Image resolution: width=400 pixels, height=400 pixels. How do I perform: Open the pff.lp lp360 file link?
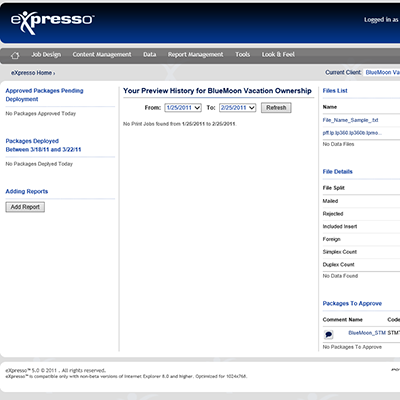[x=352, y=133]
